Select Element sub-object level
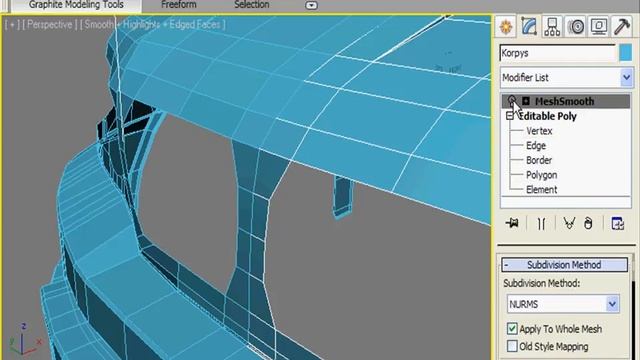This screenshot has width=640, height=360. click(x=541, y=190)
